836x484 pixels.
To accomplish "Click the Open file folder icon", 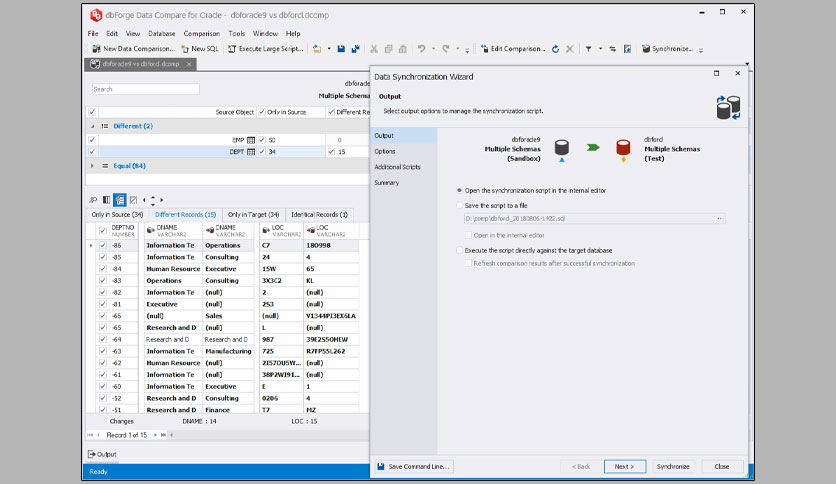I will [317, 49].
